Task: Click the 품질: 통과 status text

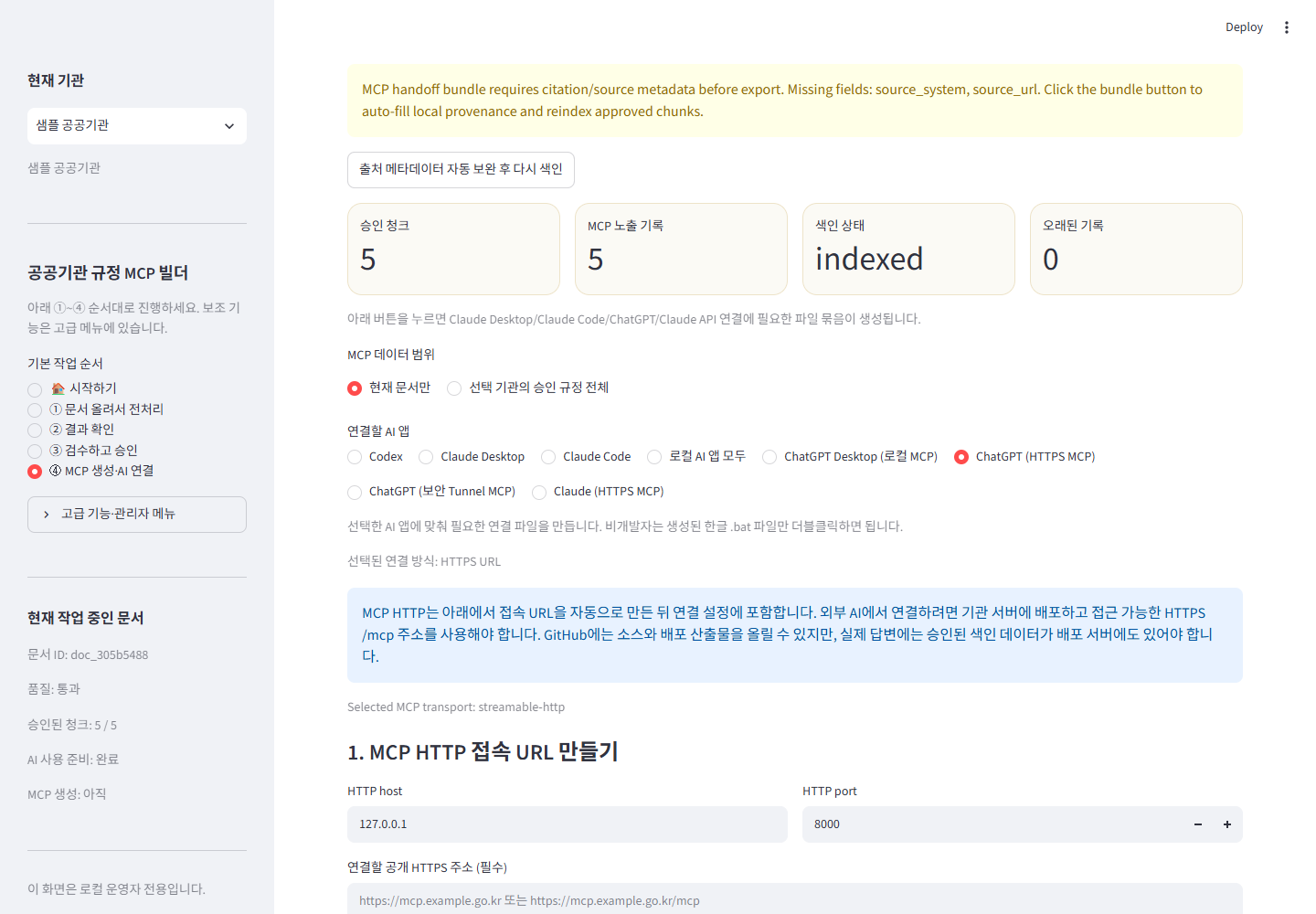Action: click(x=54, y=689)
